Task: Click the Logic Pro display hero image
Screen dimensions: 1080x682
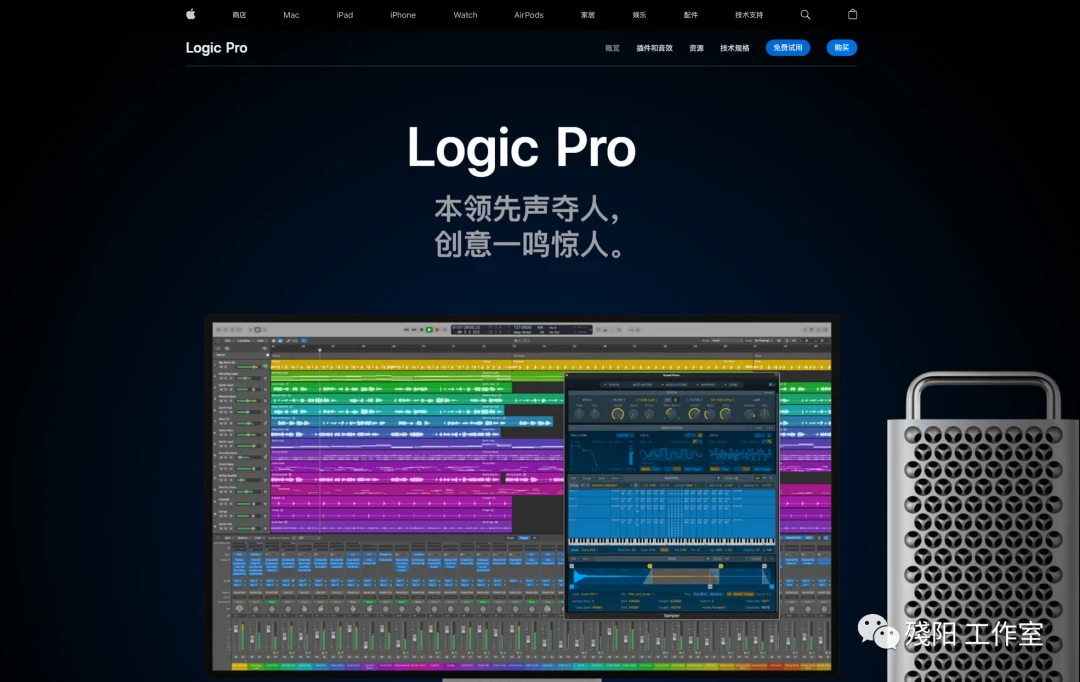Action: click(521, 497)
